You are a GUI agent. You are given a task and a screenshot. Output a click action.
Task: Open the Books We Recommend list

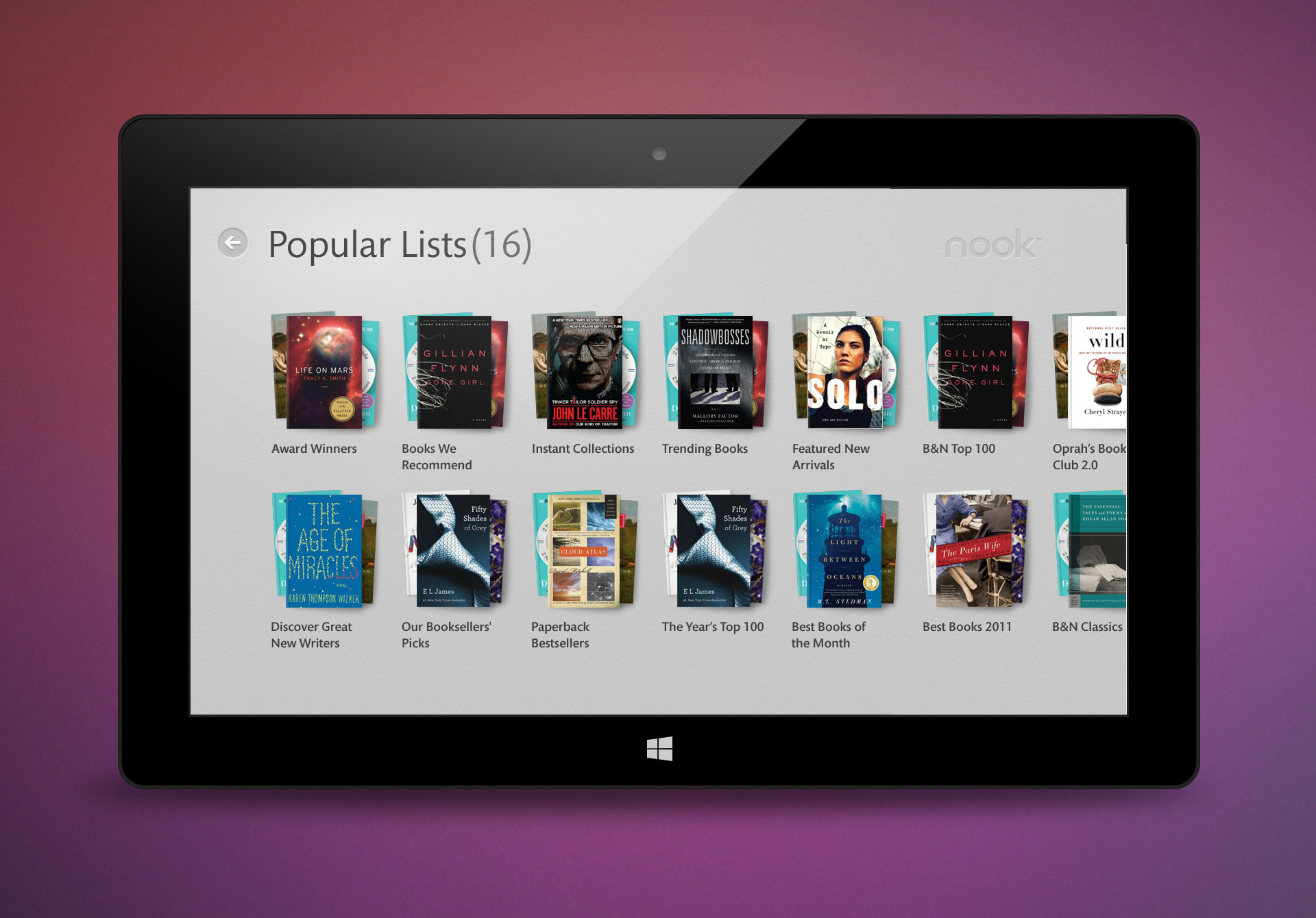[437, 457]
